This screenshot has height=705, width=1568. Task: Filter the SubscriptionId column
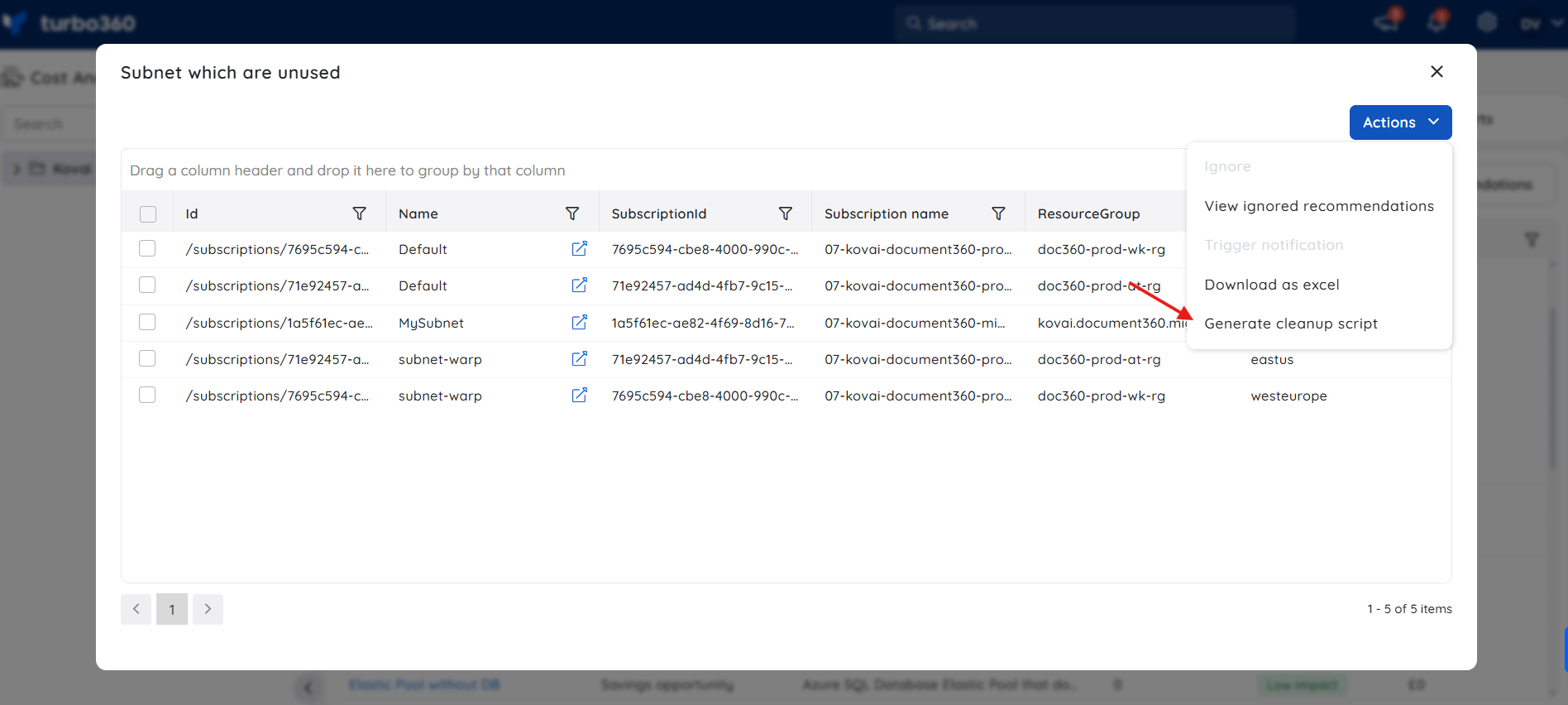786,213
